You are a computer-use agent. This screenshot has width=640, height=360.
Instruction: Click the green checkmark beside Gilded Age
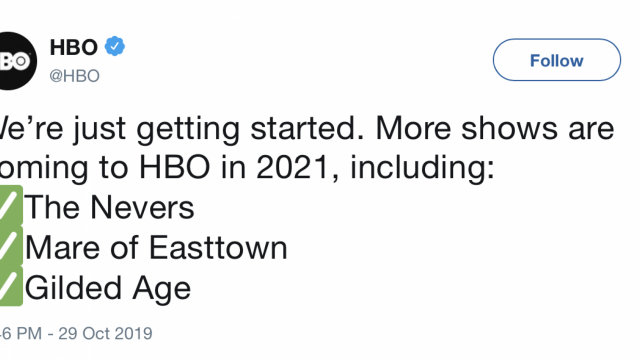pos(11,286)
